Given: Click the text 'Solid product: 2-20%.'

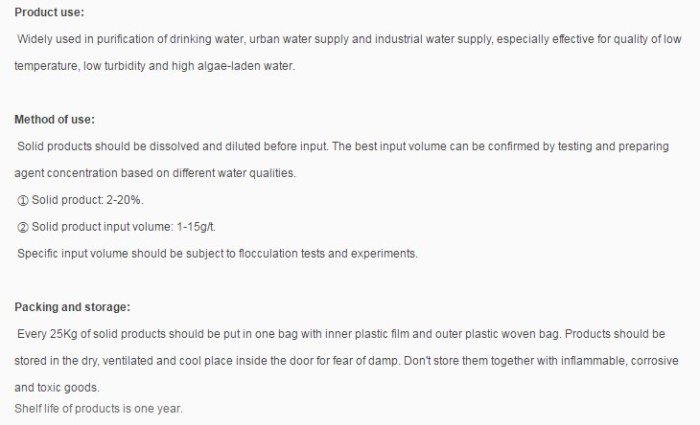Looking at the screenshot, I should pos(88,200).
